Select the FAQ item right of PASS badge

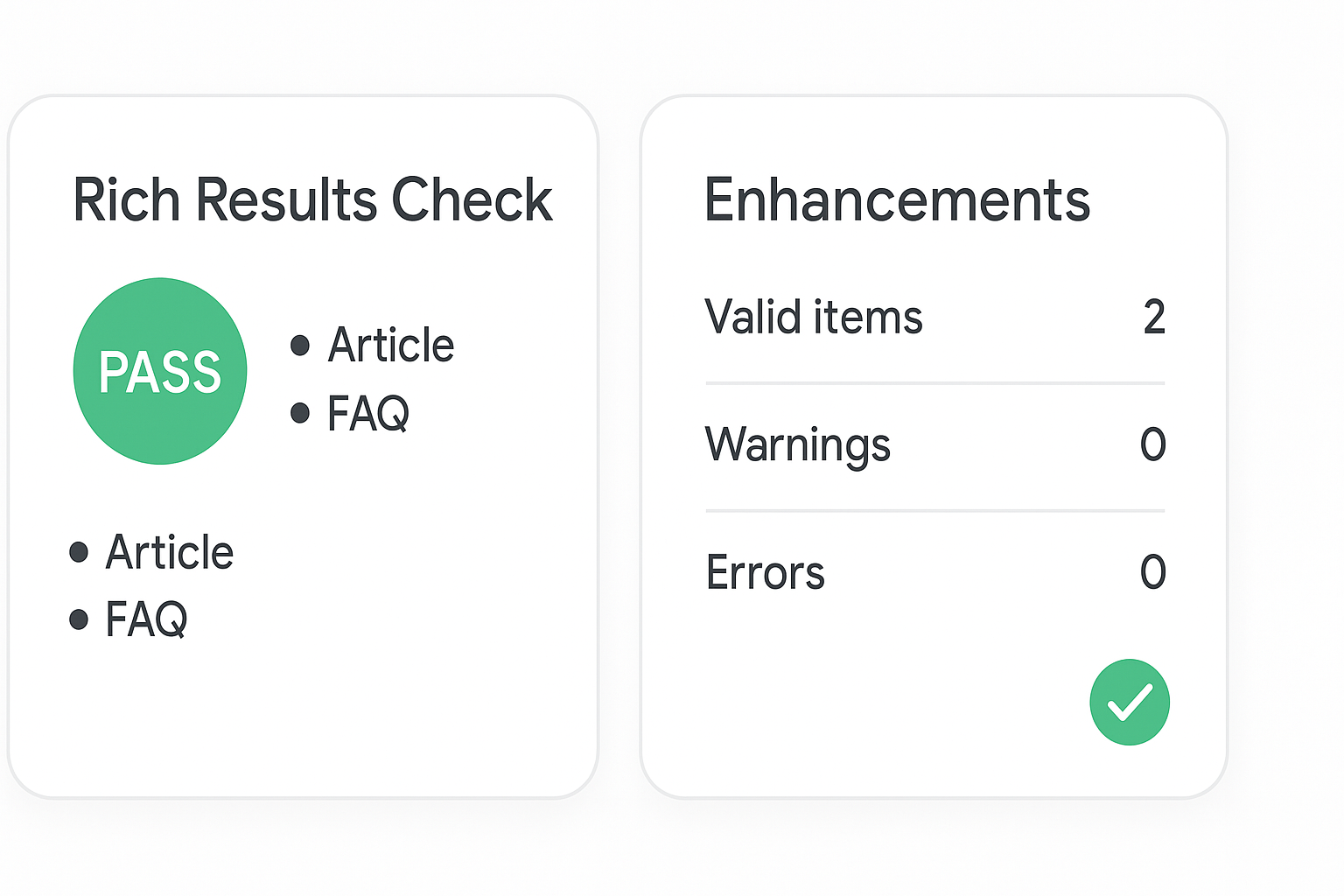click(367, 413)
